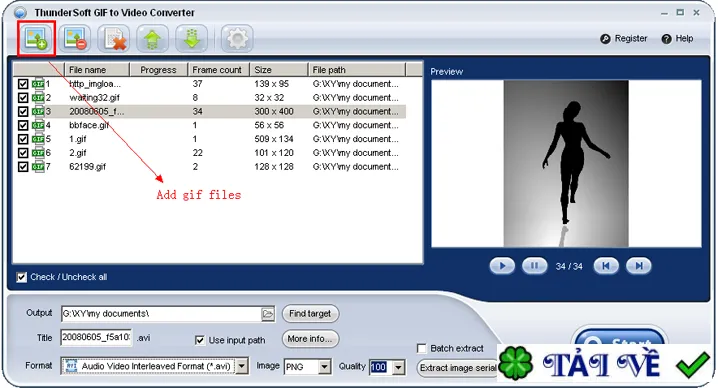
Task: Move file up with green arrow icon
Action: pyautogui.click(x=153, y=38)
